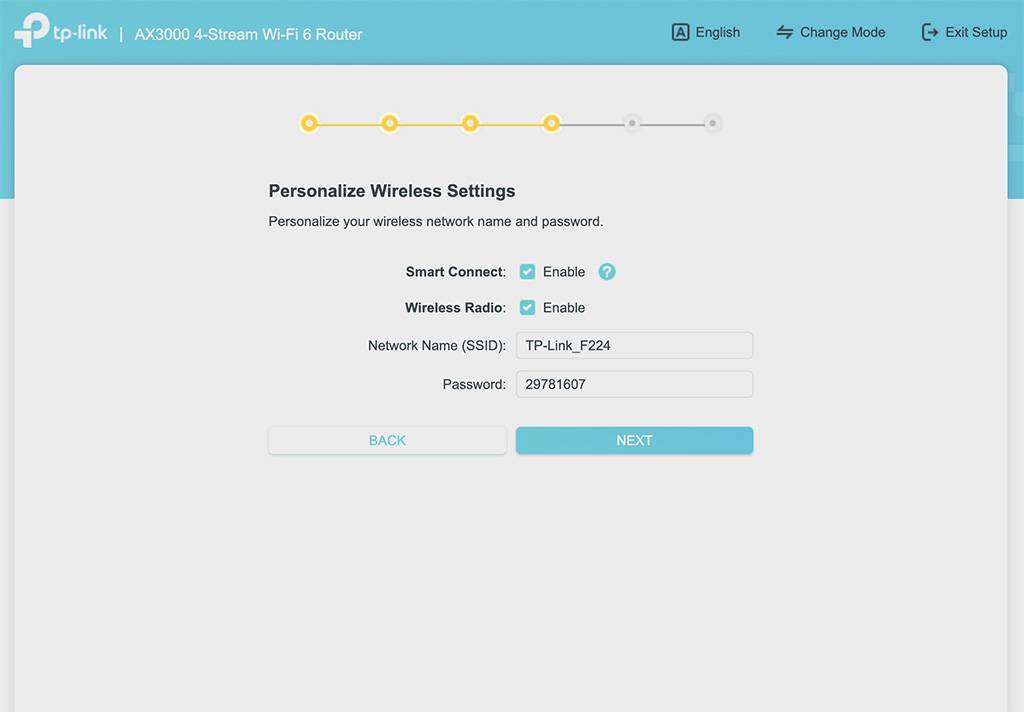The width and height of the screenshot is (1024, 712).
Task: Go to the second setup step dot
Action: (x=390, y=123)
